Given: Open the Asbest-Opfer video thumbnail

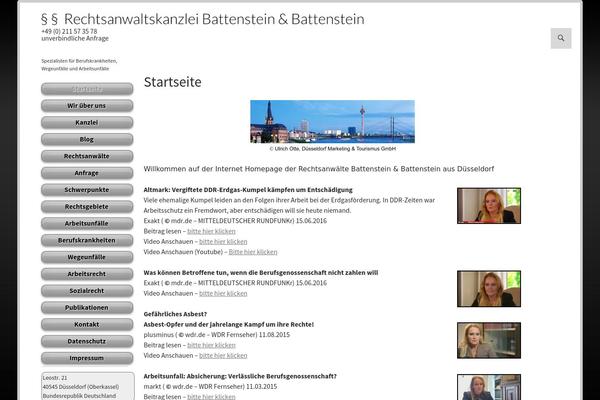Looking at the screenshot, I should click(489, 340).
